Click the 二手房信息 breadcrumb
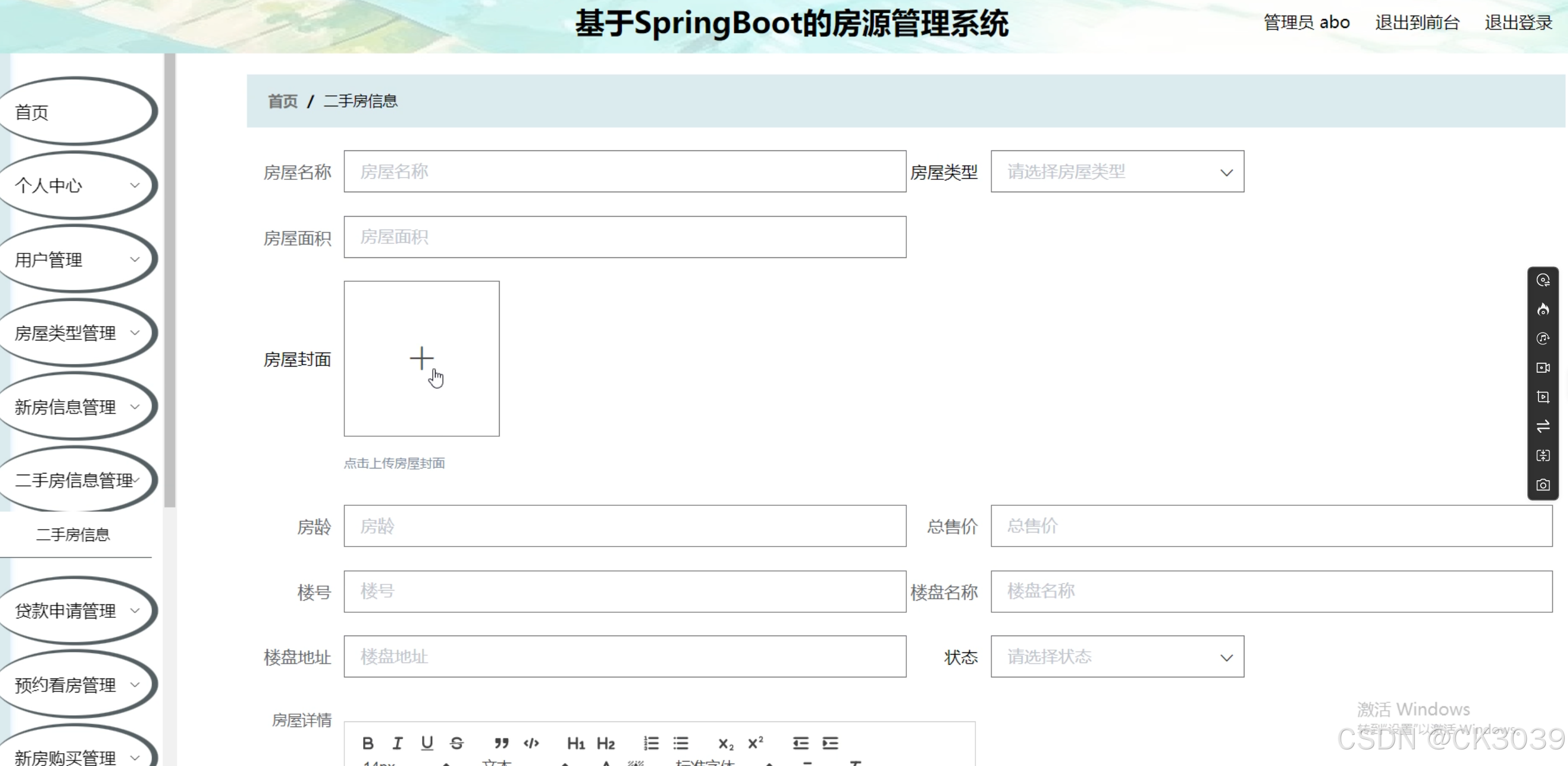 click(x=360, y=101)
